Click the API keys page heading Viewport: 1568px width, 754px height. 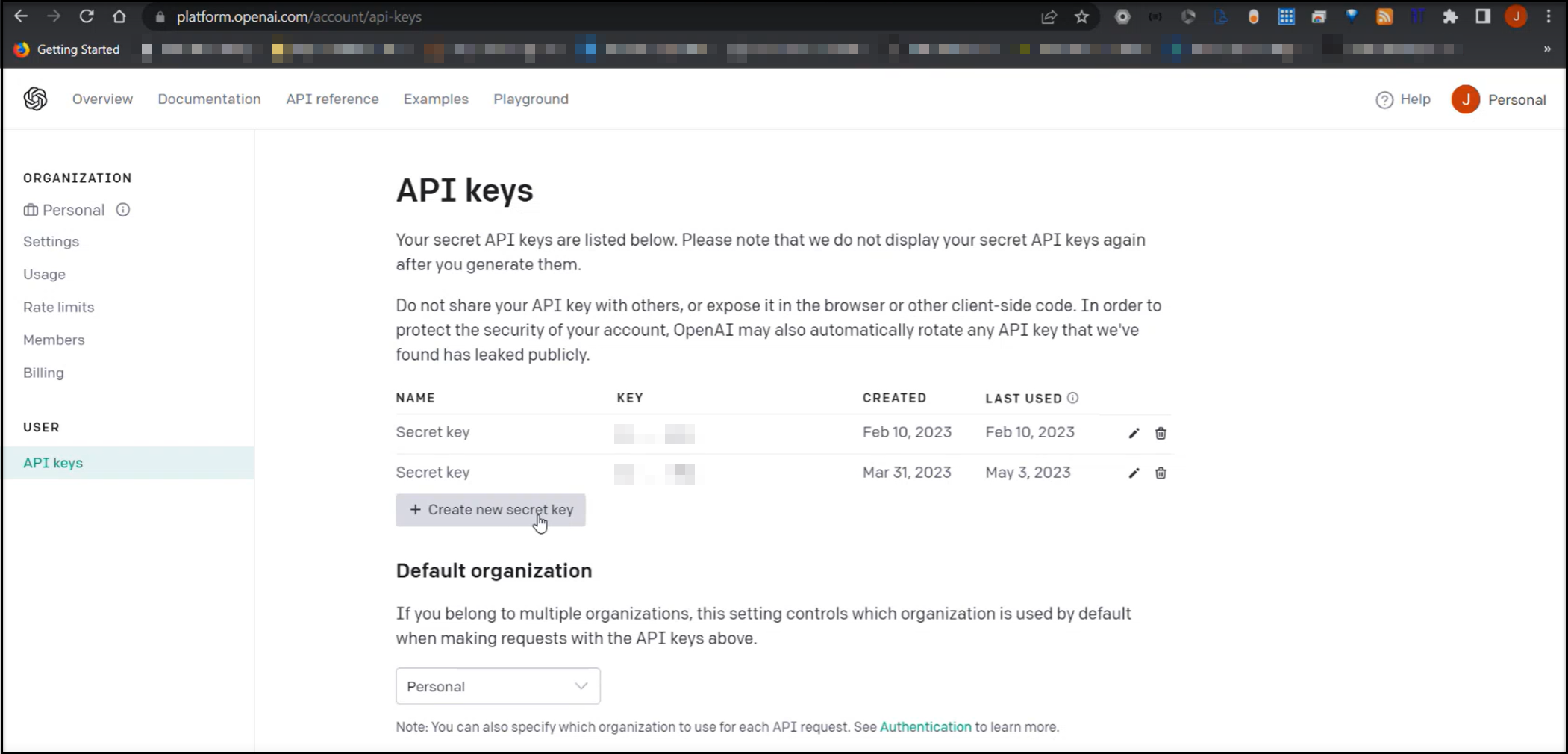point(464,190)
